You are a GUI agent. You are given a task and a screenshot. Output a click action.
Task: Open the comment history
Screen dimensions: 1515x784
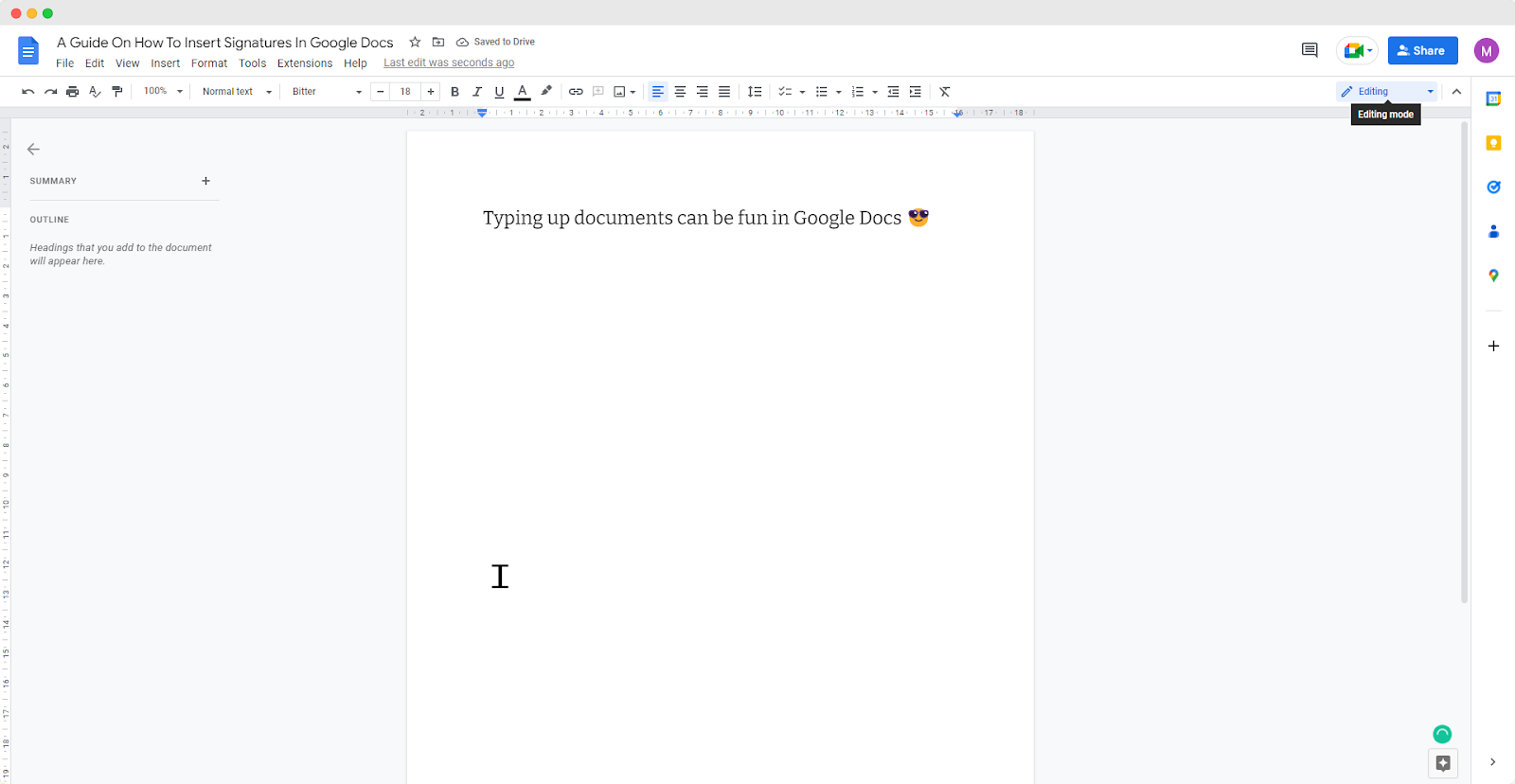(1310, 50)
